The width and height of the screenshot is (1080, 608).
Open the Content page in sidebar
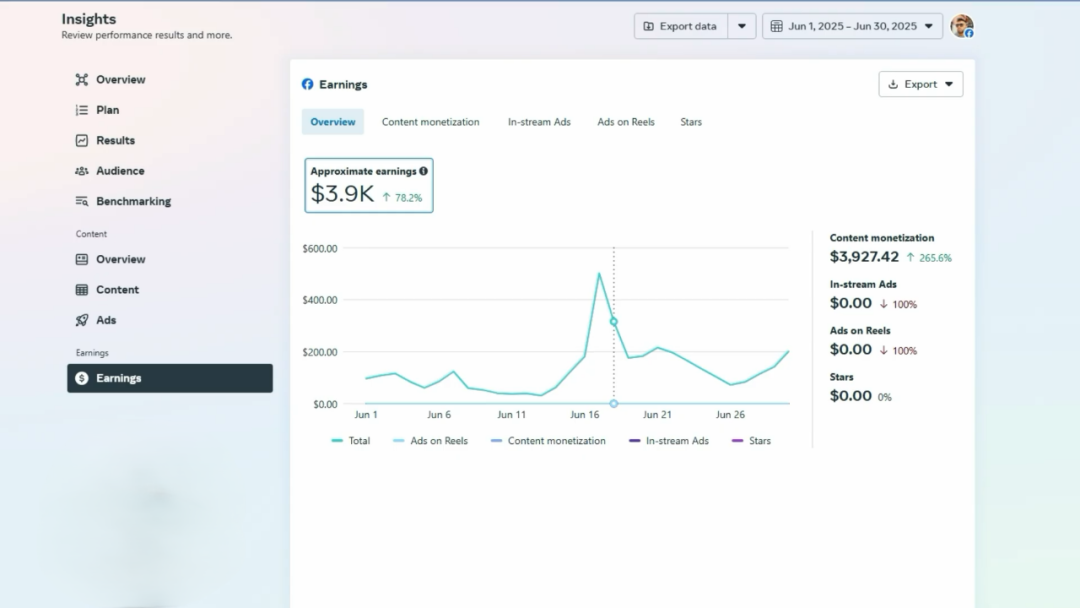click(x=117, y=290)
